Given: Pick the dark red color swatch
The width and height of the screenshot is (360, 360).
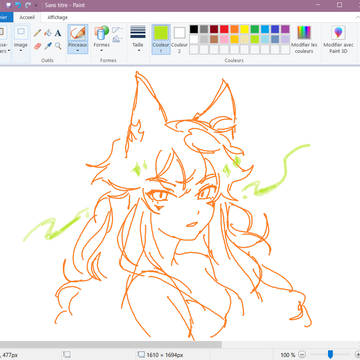Looking at the screenshot, I should [x=214, y=29].
